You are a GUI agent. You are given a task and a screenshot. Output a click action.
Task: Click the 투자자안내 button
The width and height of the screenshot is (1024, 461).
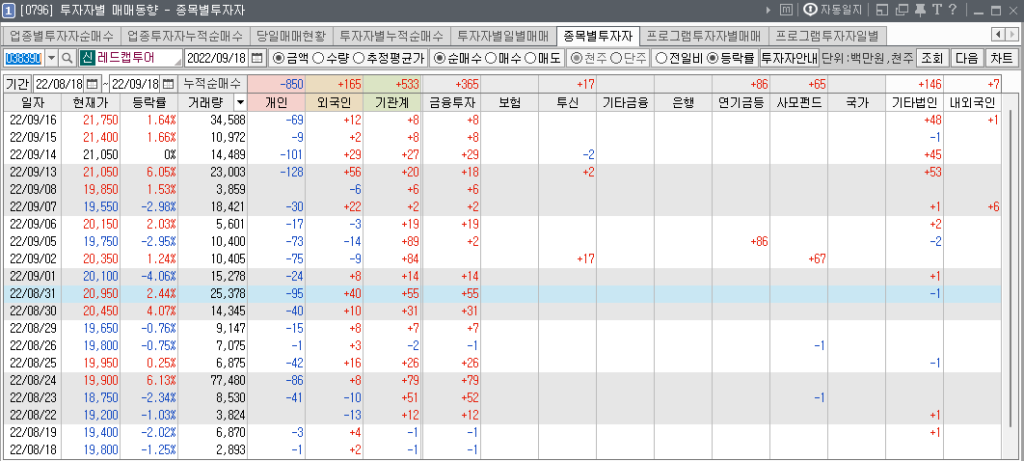[x=788, y=58]
